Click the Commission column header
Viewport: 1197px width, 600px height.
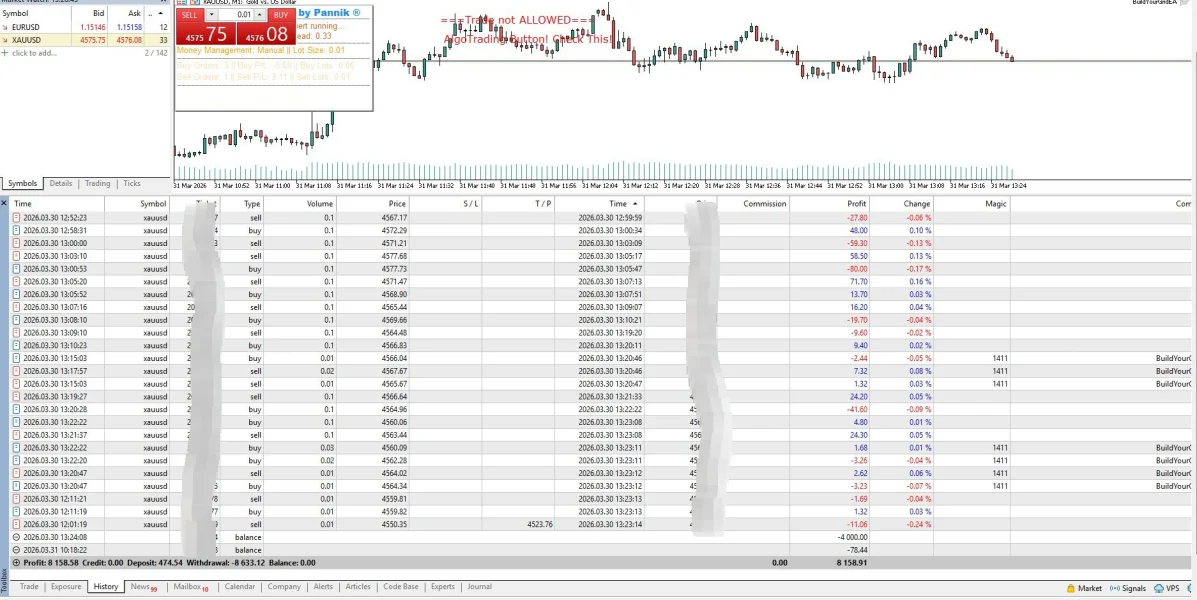[753, 204]
